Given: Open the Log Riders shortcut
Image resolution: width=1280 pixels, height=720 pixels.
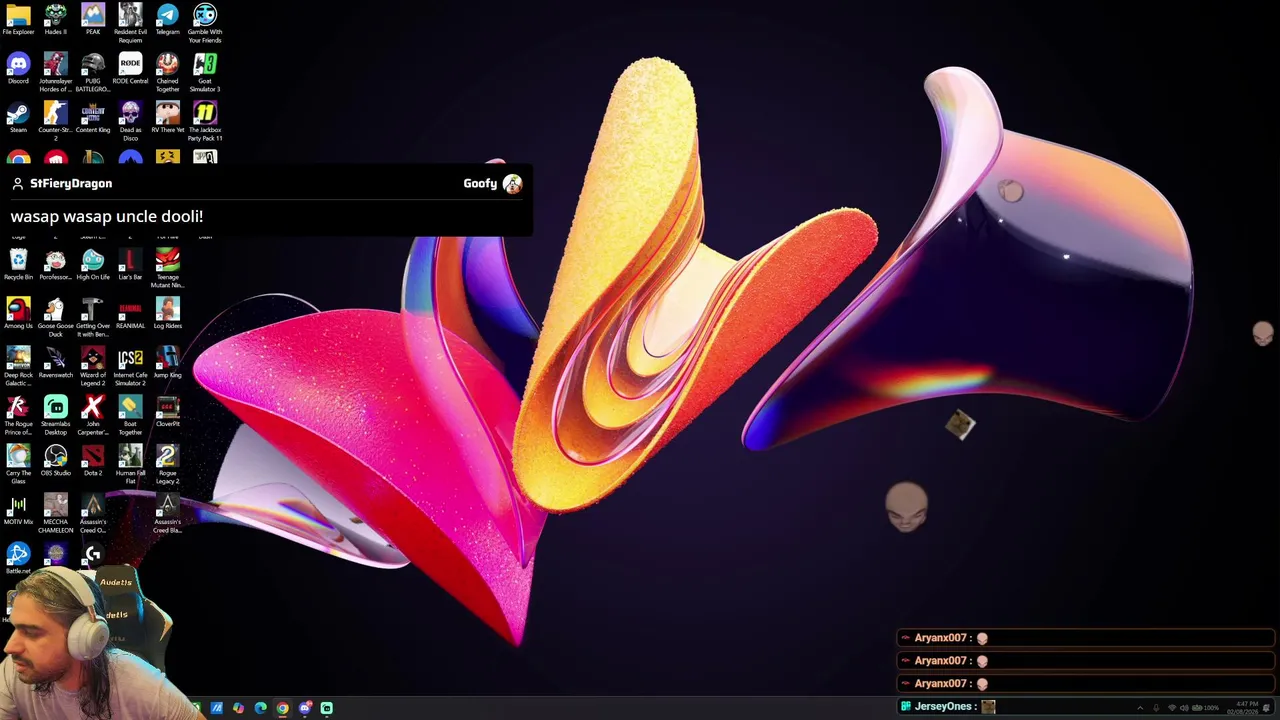Looking at the screenshot, I should [x=167, y=314].
